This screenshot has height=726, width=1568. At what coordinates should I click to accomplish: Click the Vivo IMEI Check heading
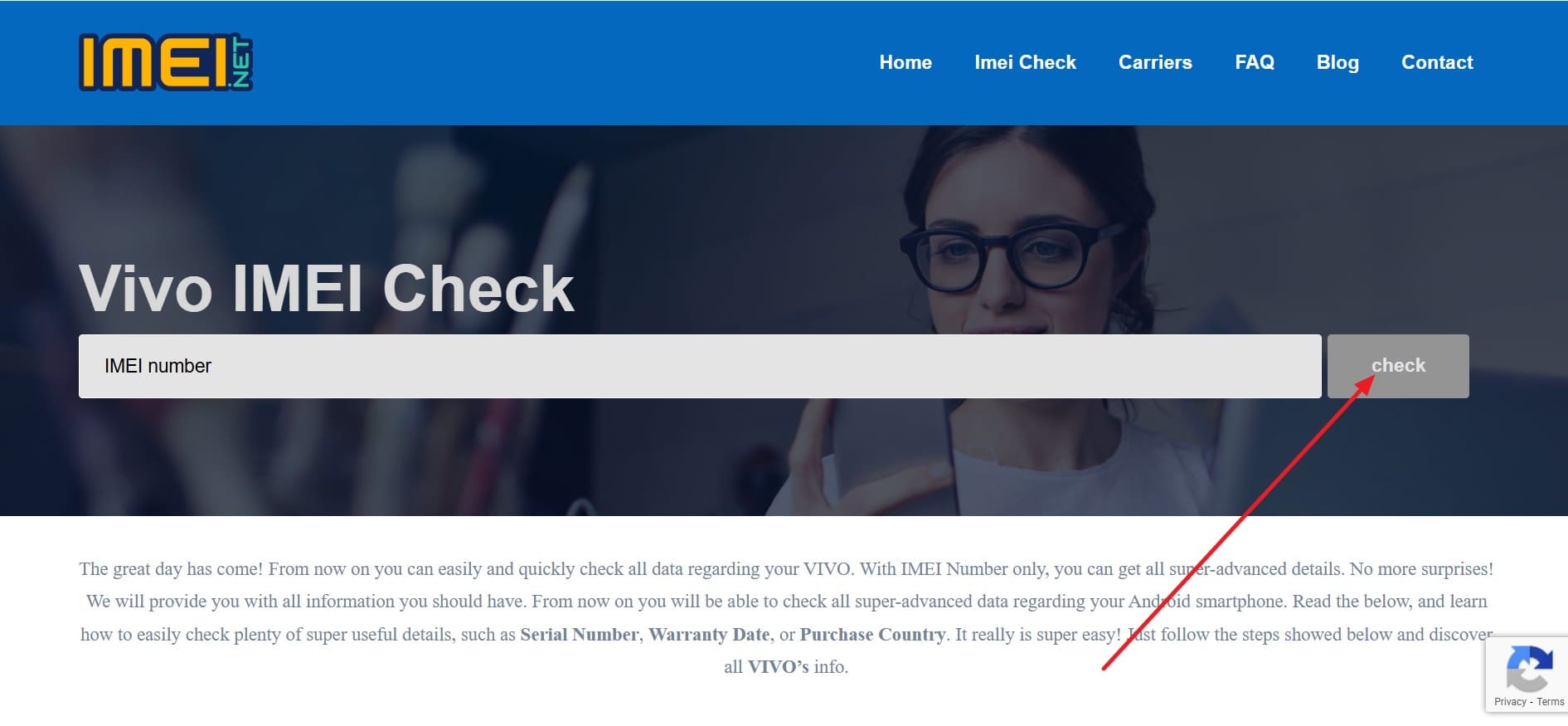pyautogui.click(x=327, y=289)
